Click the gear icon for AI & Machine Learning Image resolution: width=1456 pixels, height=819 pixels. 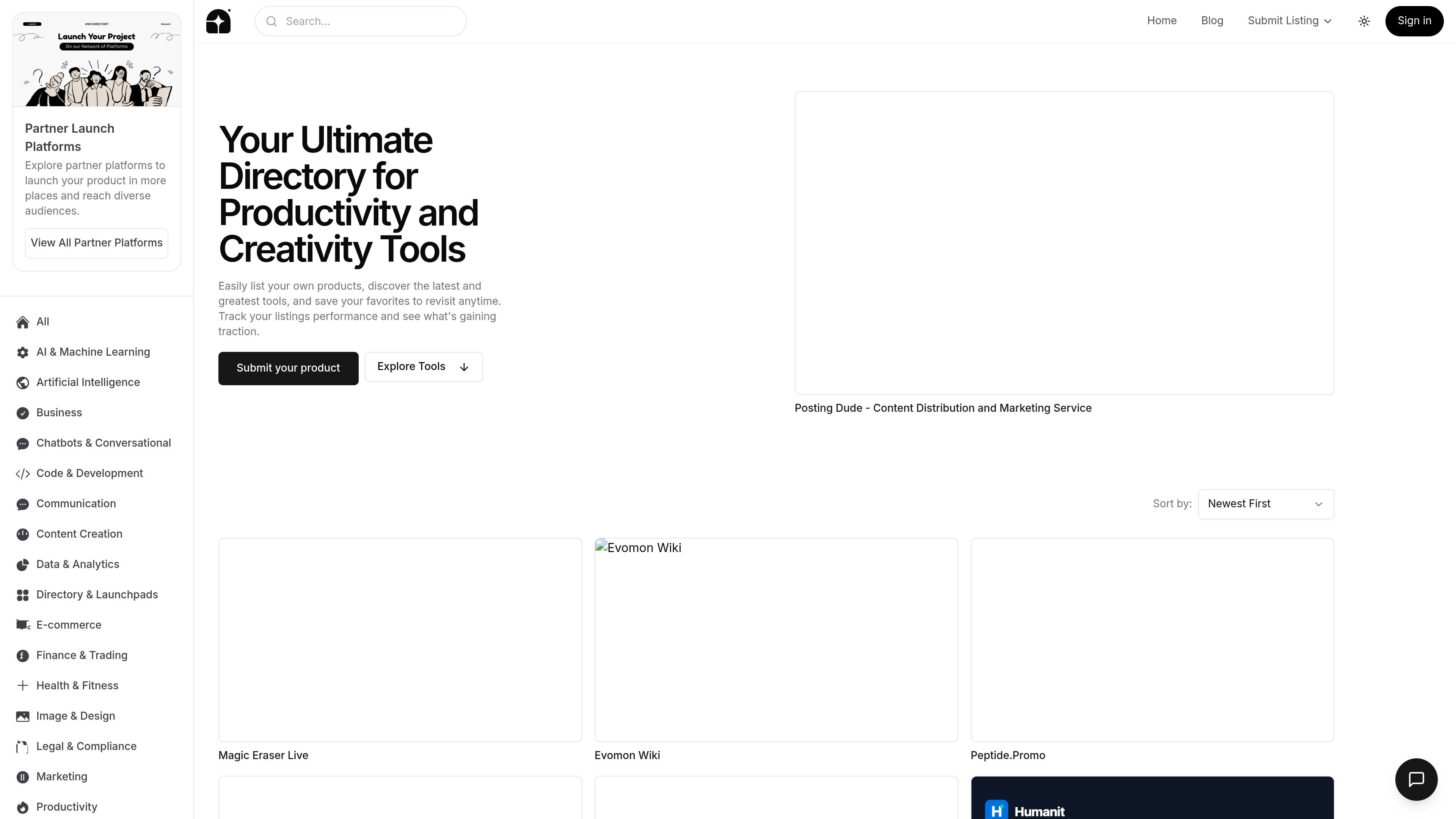pos(23,353)
